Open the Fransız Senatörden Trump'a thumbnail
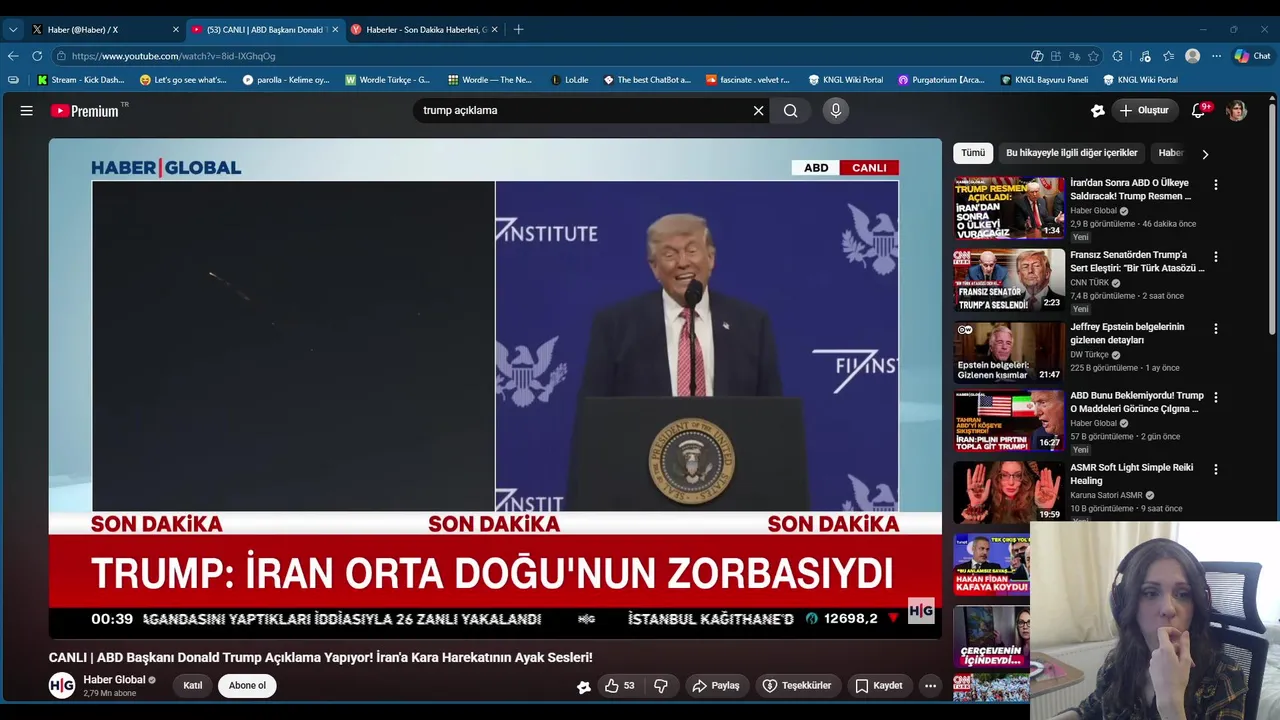 pos(1009,280)
